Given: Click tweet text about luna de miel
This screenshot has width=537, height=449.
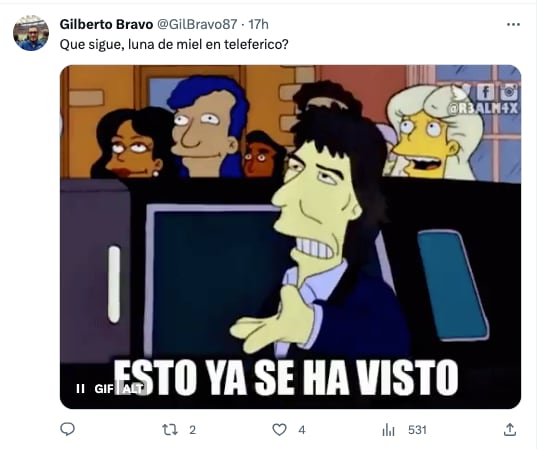Looking at the screenshot, I should [x=174, y=44].
